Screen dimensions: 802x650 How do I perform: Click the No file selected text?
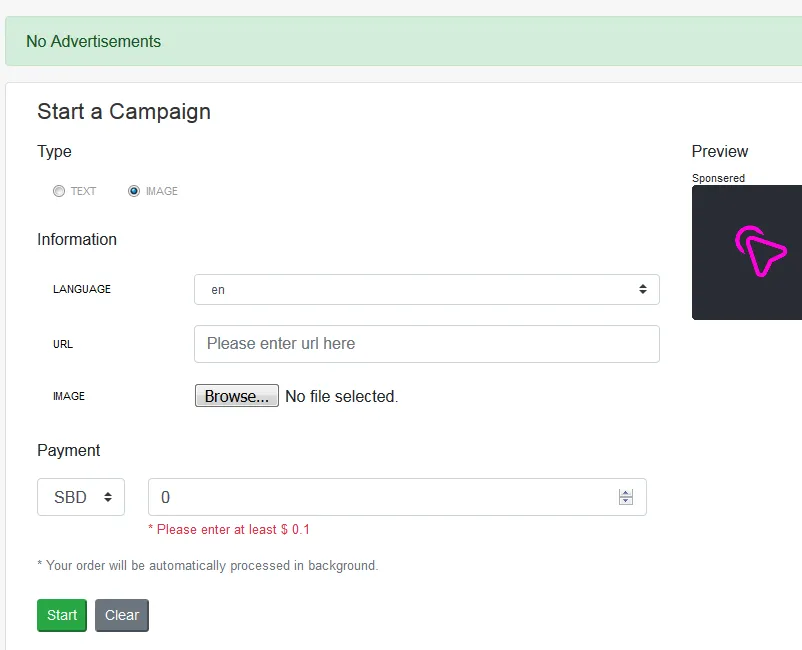tap(342, 396)
